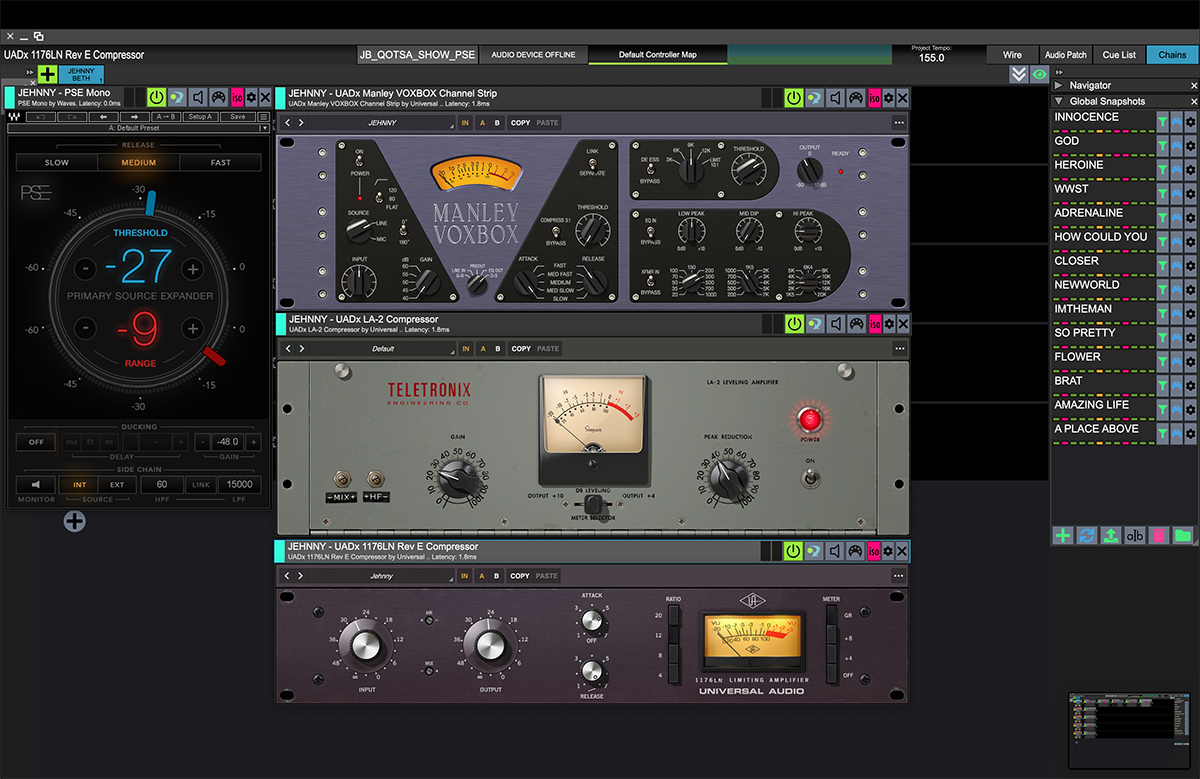Set PSE release to FAST

(221, 162)
